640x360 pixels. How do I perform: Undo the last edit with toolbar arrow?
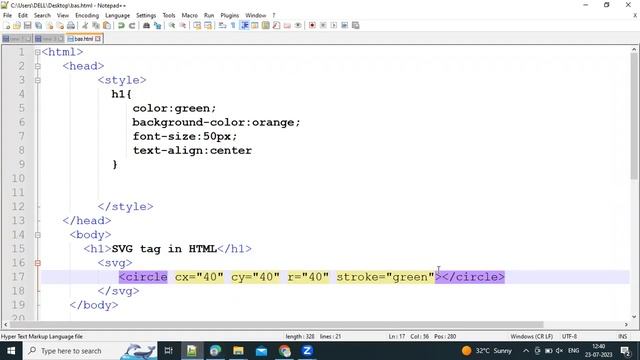121,25
